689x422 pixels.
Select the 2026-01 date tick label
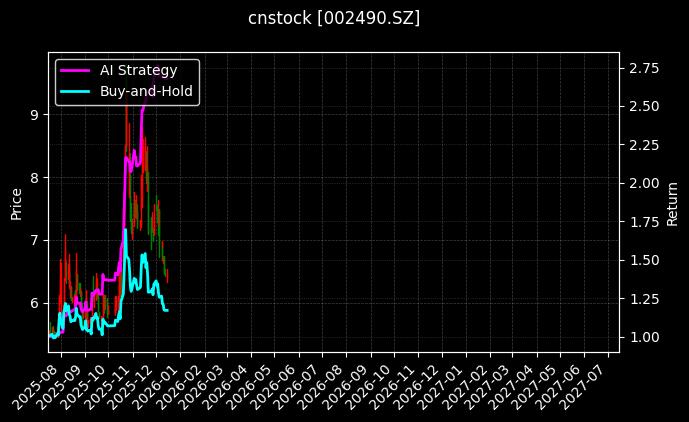[x=161, y=385]
